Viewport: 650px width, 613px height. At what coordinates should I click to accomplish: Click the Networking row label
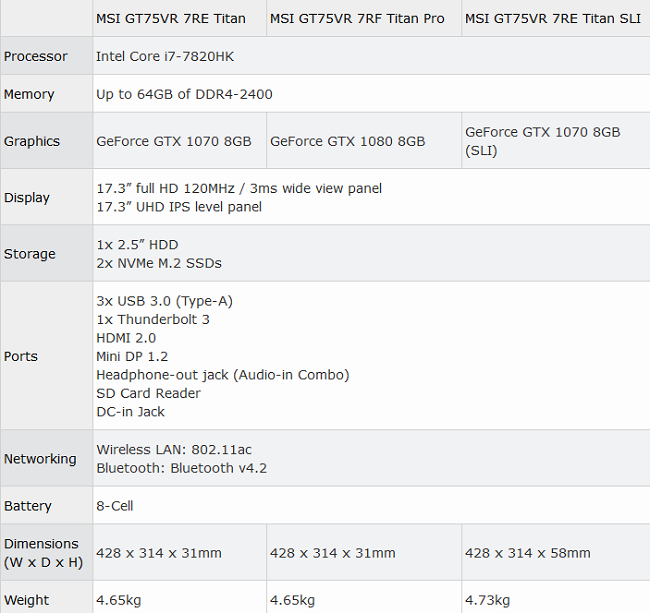(x=40, y=458)
